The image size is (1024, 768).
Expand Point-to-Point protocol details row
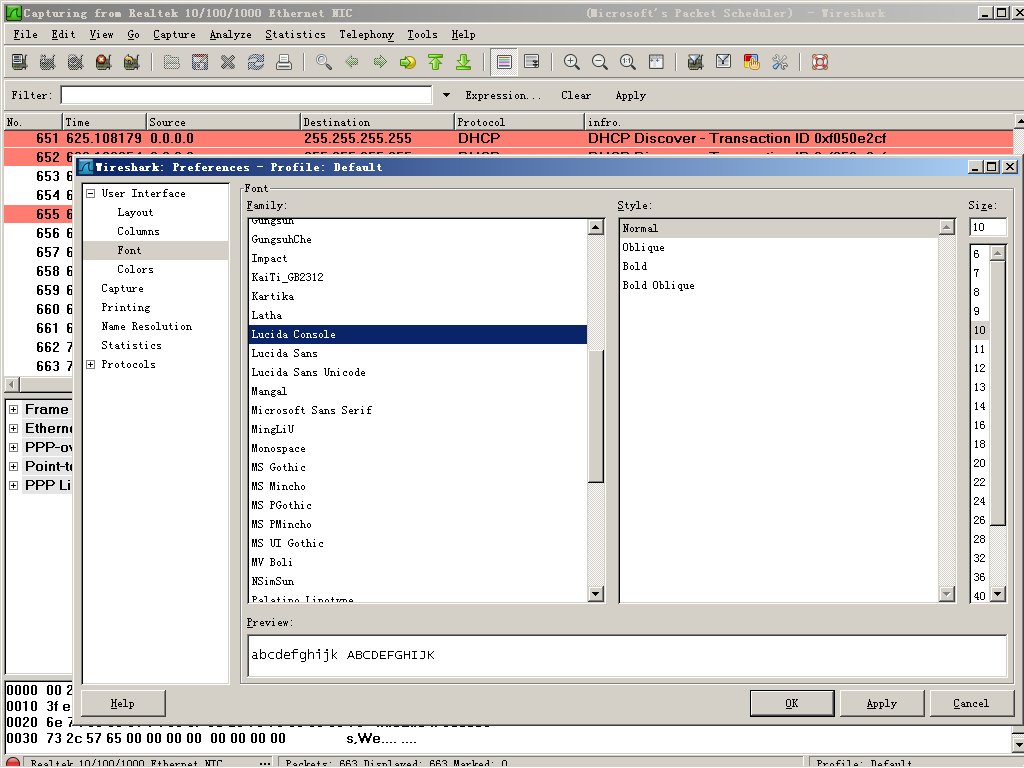(x=13, y=466)
